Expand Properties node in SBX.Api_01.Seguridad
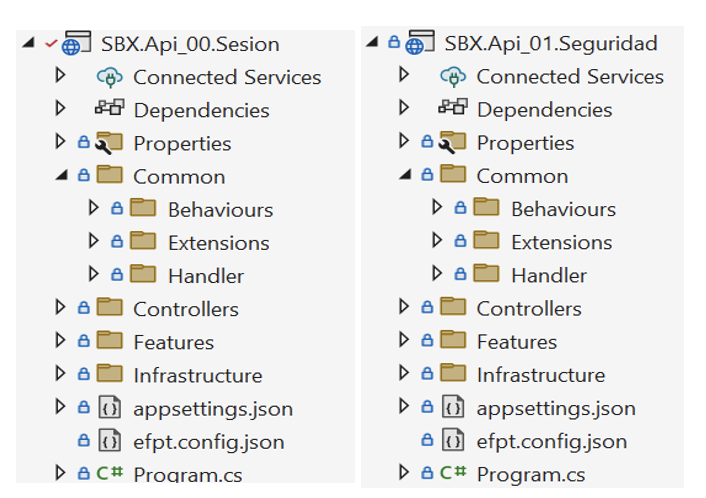Screen dimensions: 706x498 (x=404, y=141)
